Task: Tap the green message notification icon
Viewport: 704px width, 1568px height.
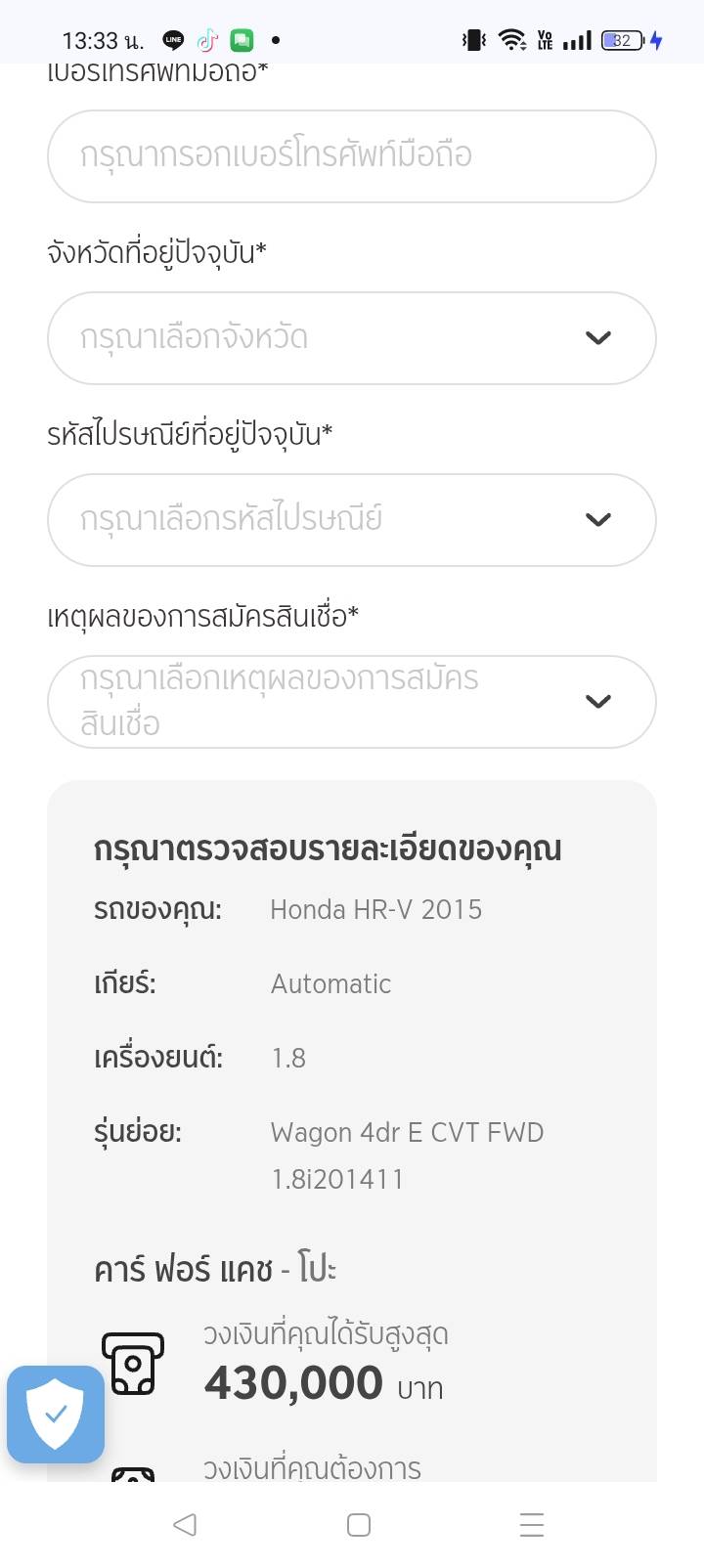Action: pyautogui.click(x=242, y=40)
